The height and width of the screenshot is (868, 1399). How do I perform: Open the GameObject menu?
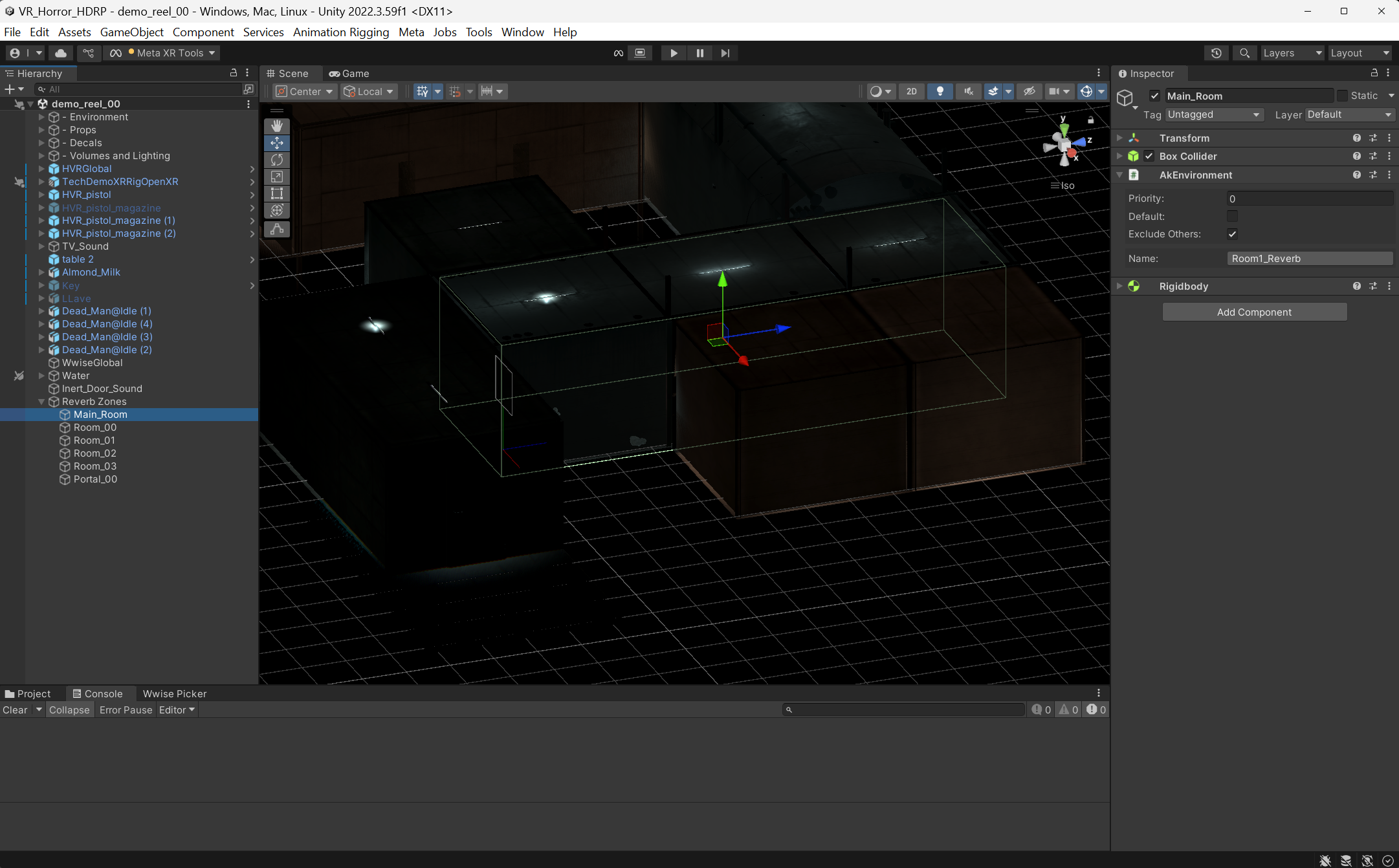coord(131,32)
